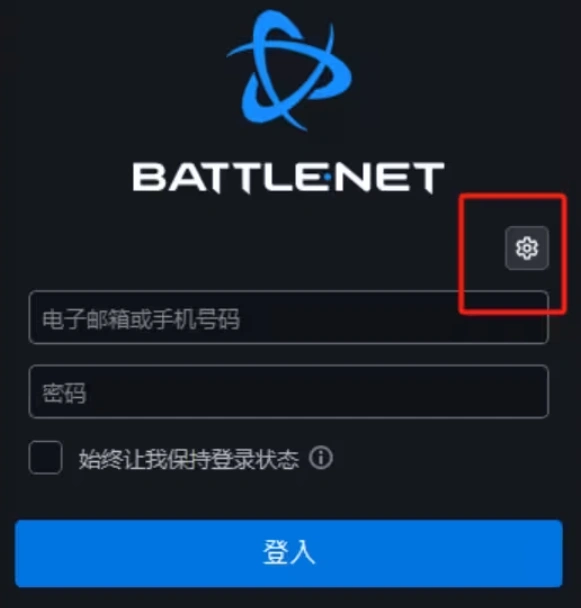581x608 pixels.
Task: Click the 登入 blue button
Action: (289, 553)
